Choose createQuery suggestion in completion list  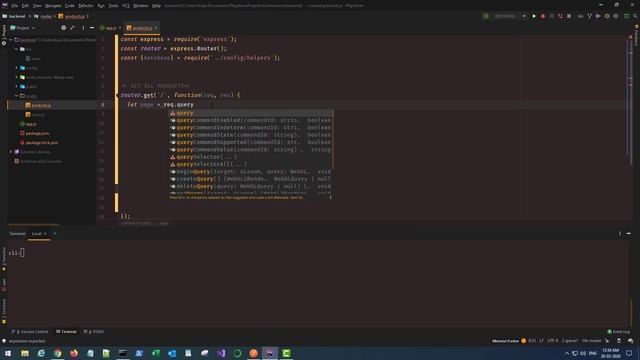(x=251, y=179)
